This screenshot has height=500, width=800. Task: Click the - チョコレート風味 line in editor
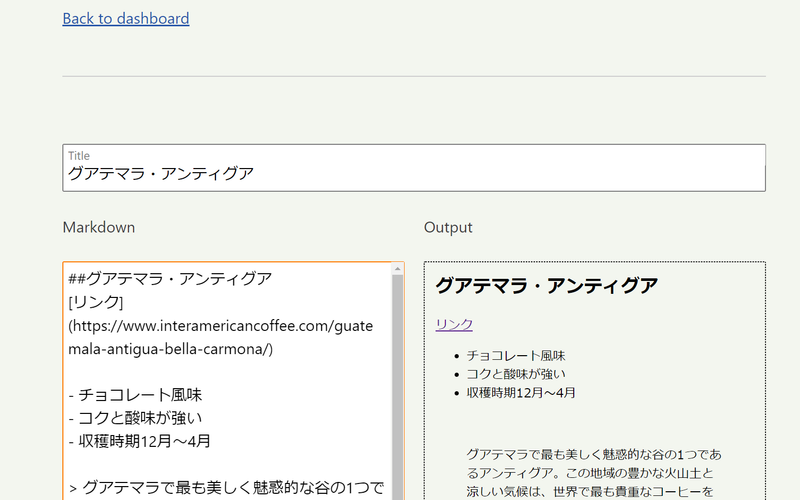(x=135, y=395)
